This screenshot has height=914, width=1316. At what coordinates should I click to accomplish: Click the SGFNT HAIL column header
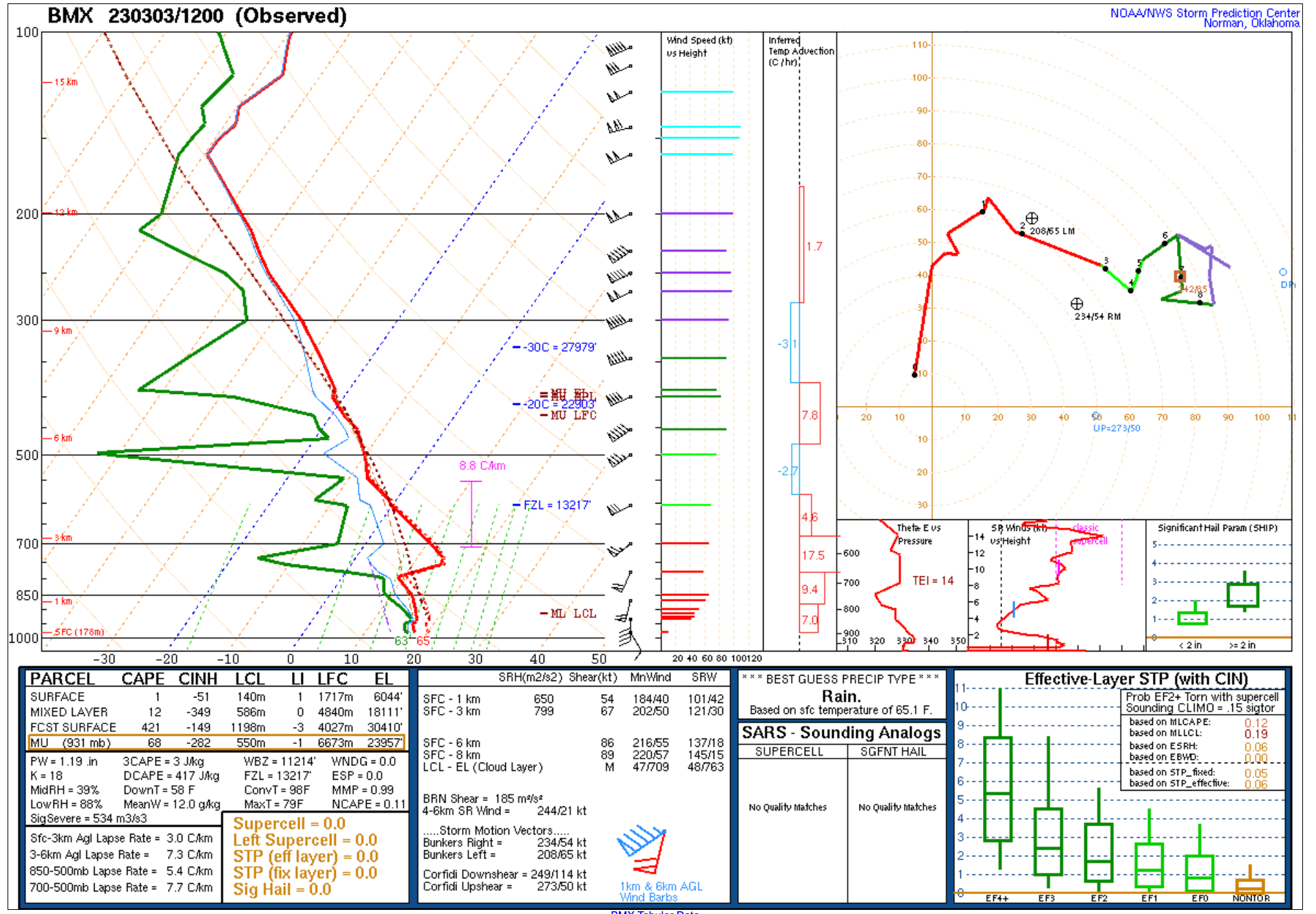893,752
